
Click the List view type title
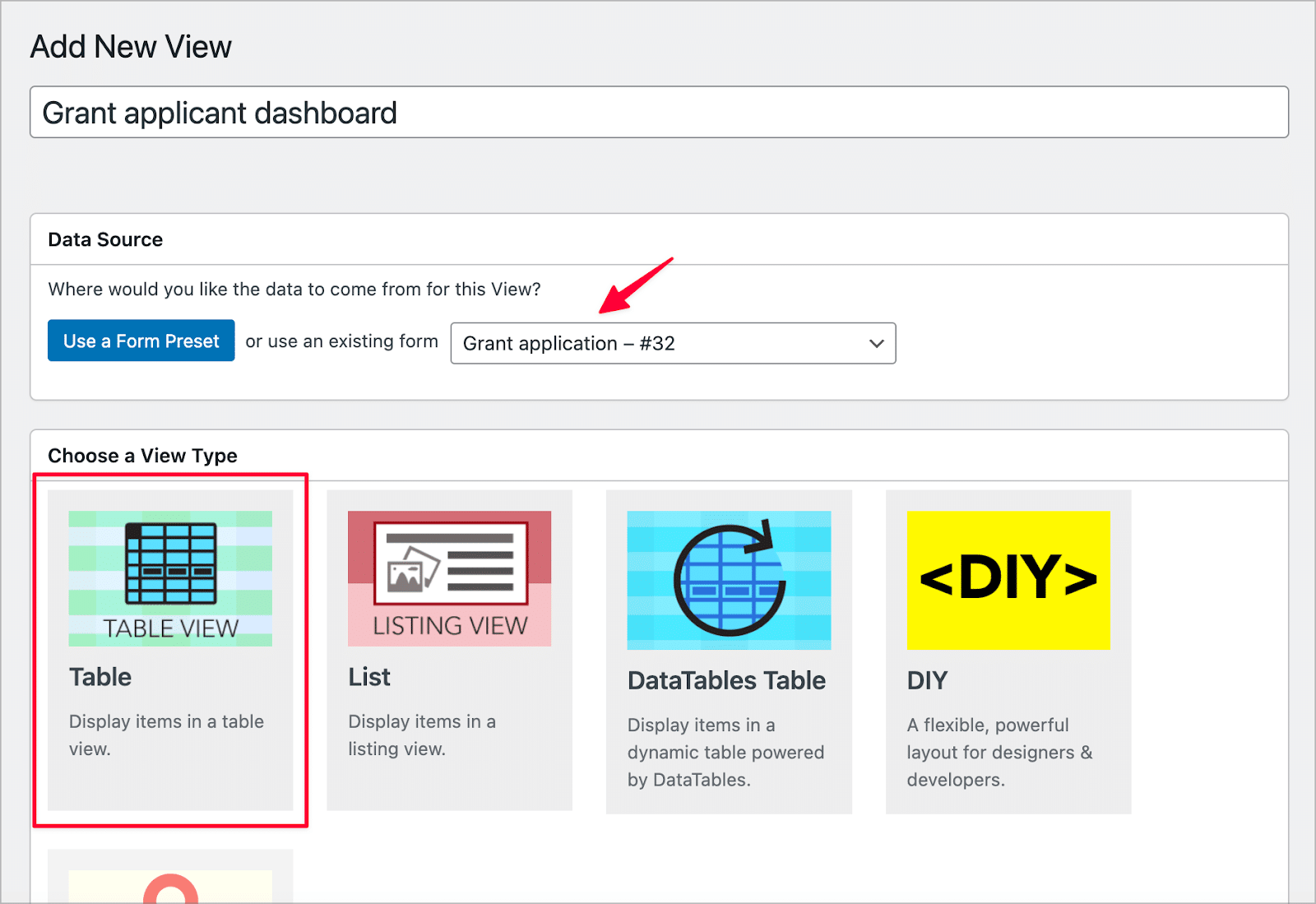point(369,677)
